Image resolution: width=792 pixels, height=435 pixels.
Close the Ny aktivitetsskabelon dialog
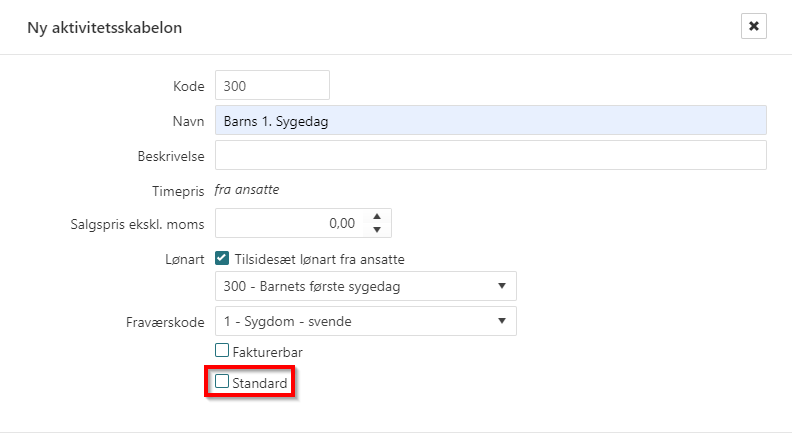click(753, 26)
